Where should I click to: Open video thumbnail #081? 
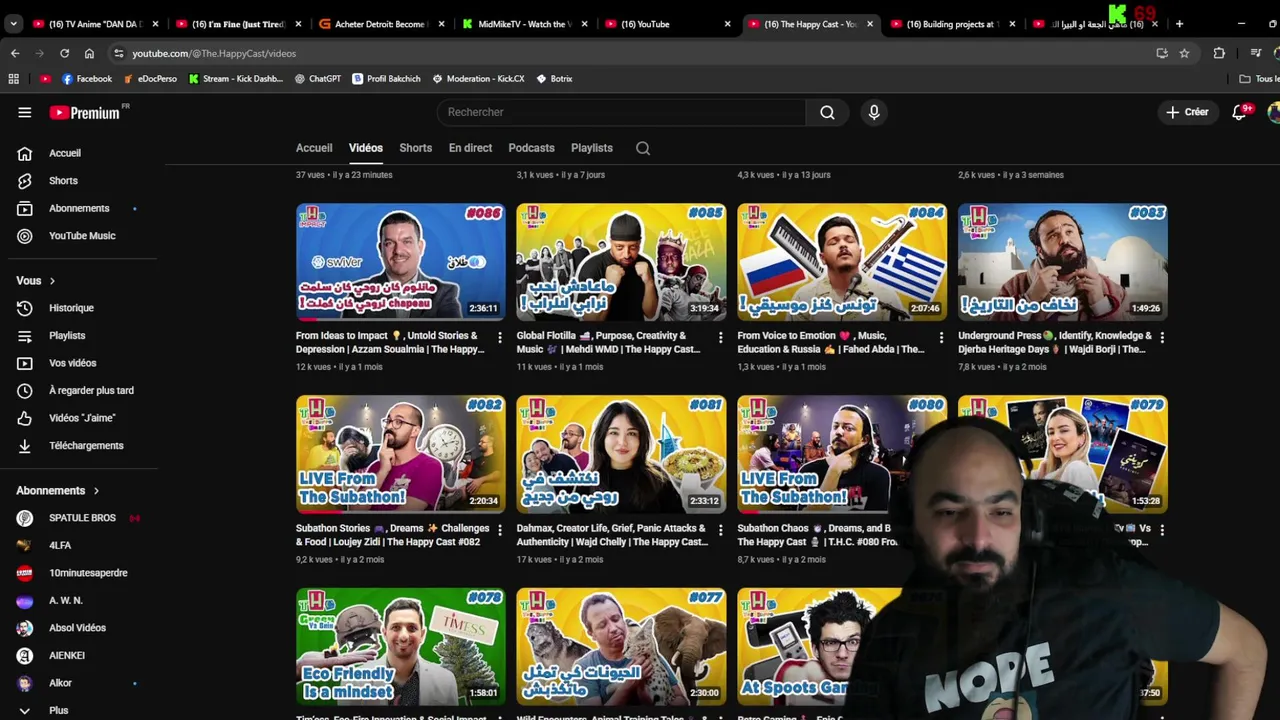(x=621, y=454)
